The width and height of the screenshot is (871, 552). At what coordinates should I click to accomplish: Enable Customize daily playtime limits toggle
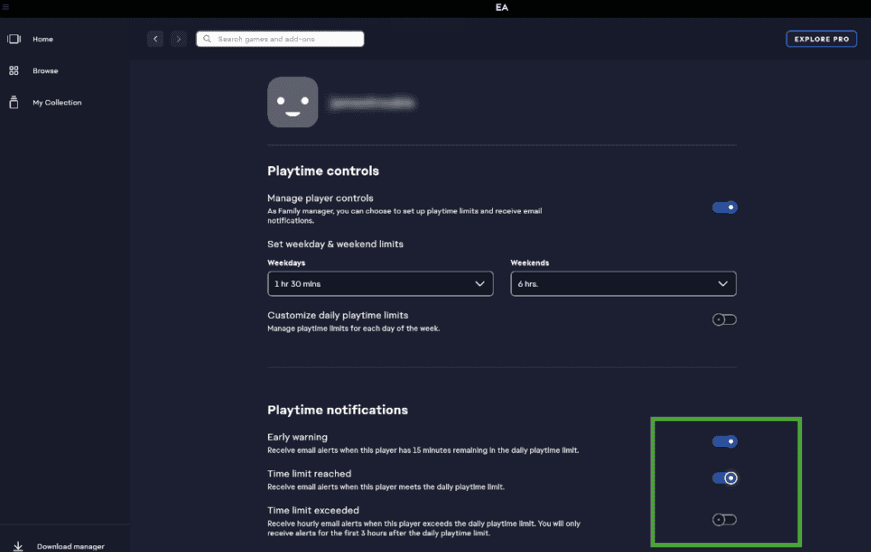tap(724, 320)
